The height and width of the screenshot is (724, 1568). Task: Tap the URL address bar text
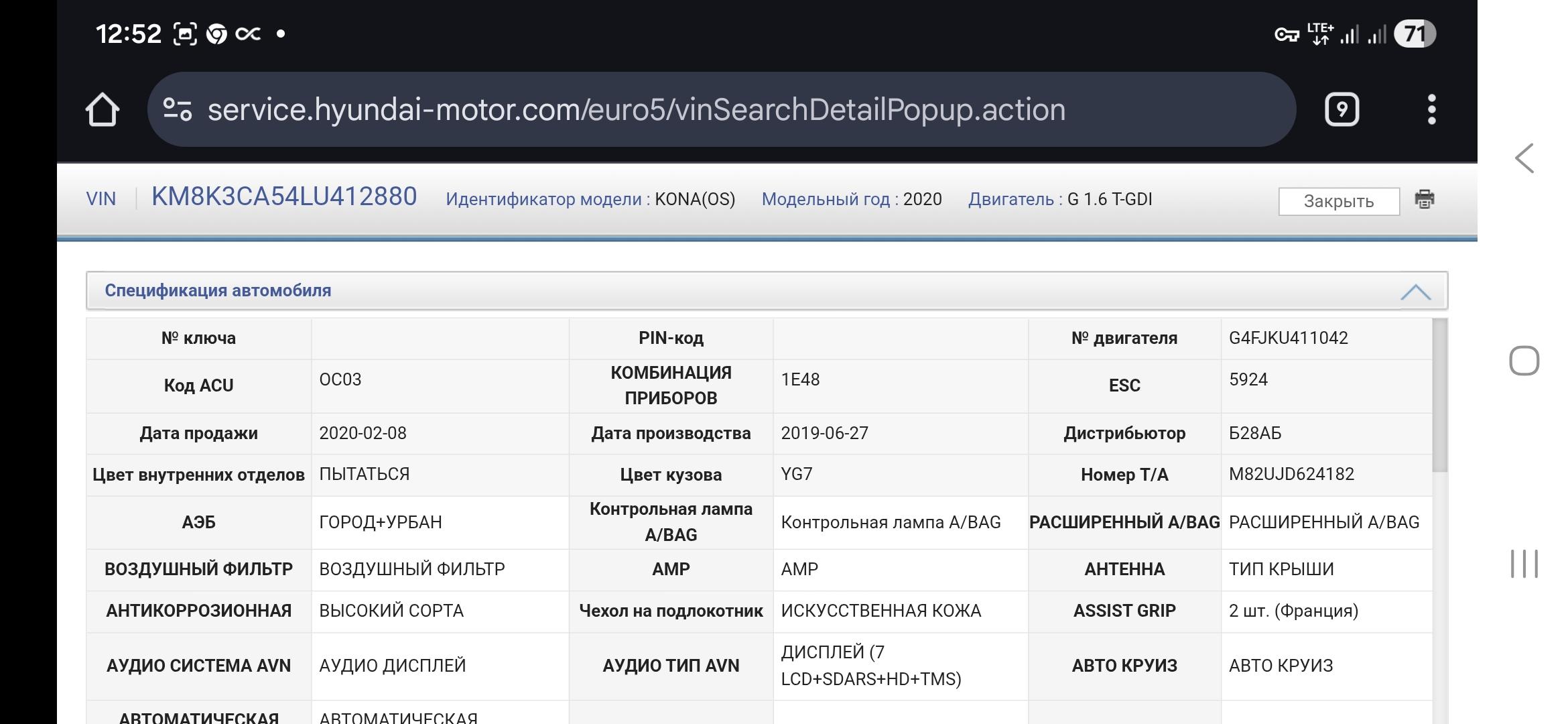pyautogui.click(x=635, y=110)
